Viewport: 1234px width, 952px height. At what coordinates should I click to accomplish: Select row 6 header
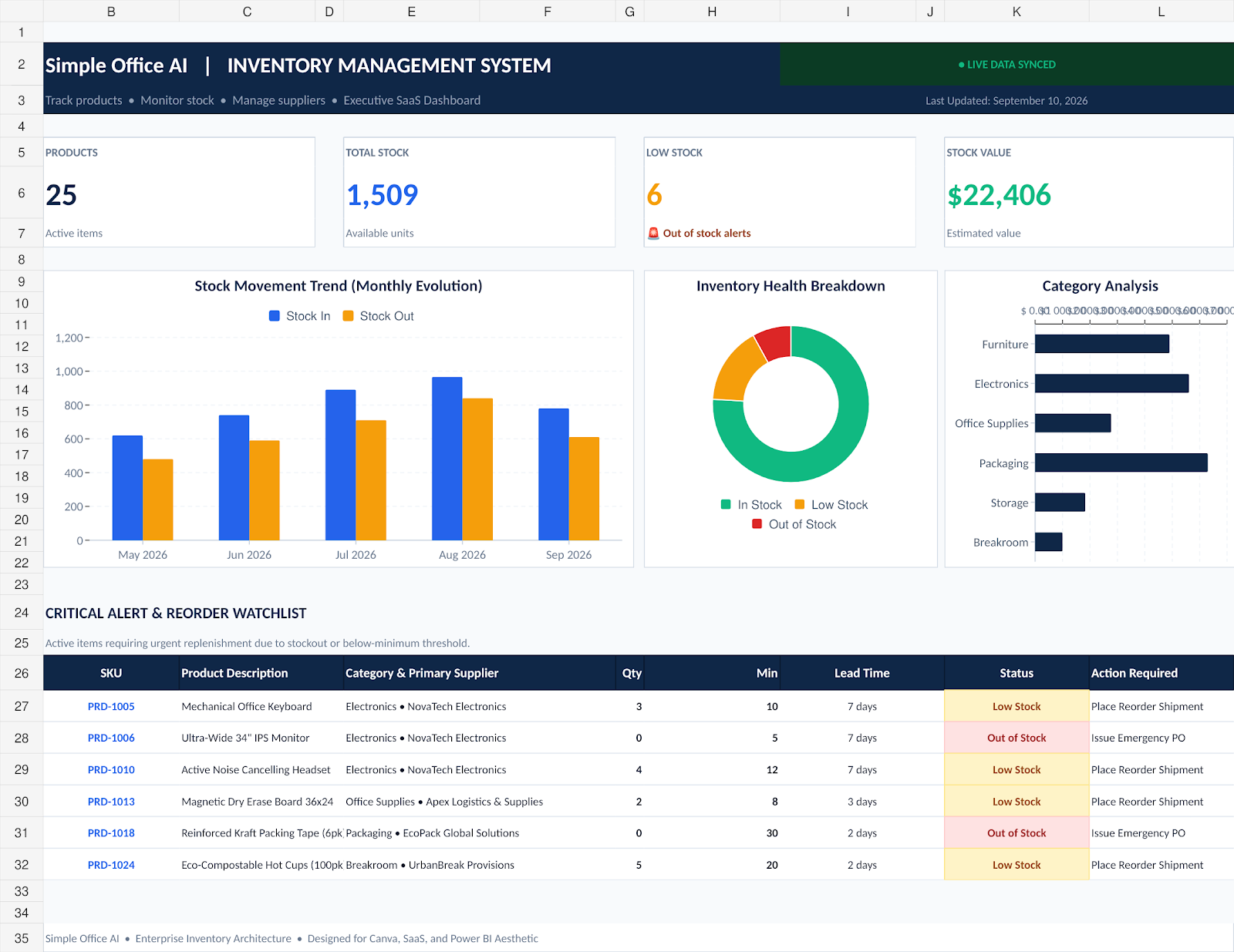pyautogui.click(x=22, y=193)
